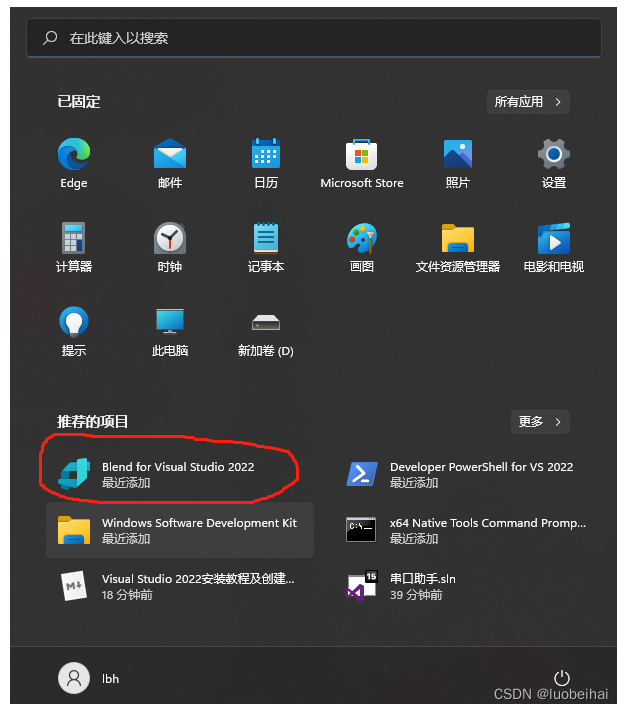The image size is (624, 710).
Task: Open Microsoft Store from pinned apps
Action: (362, 163)
